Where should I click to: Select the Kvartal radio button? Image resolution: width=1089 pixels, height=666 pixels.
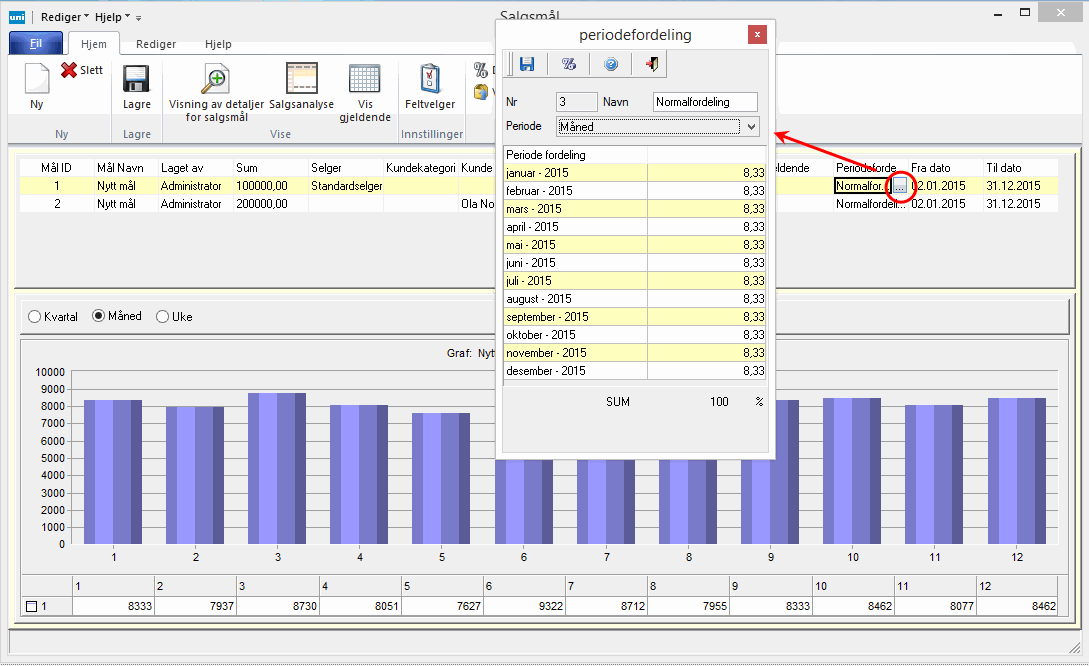coord(36,316)
